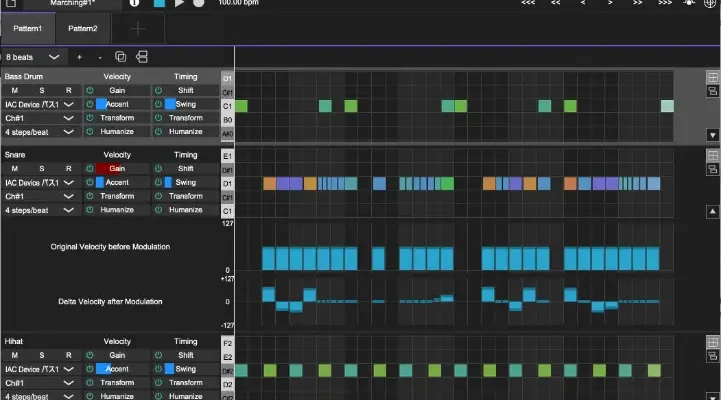This screenshot has width=721, height=400.
Task: Click the plus icon next to 8 beats
Action: [x=80, y=57]
